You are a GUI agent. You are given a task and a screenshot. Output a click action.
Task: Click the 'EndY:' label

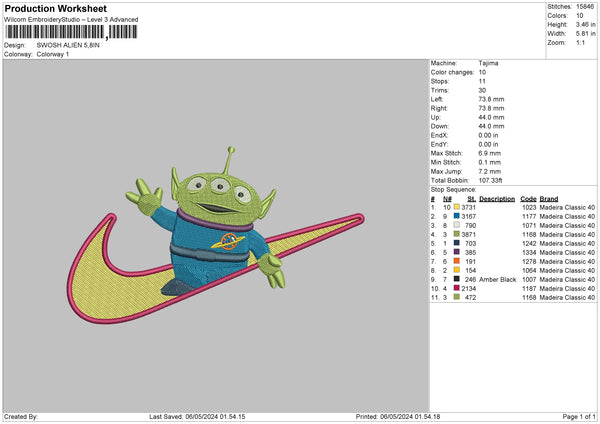pos(439,144)
